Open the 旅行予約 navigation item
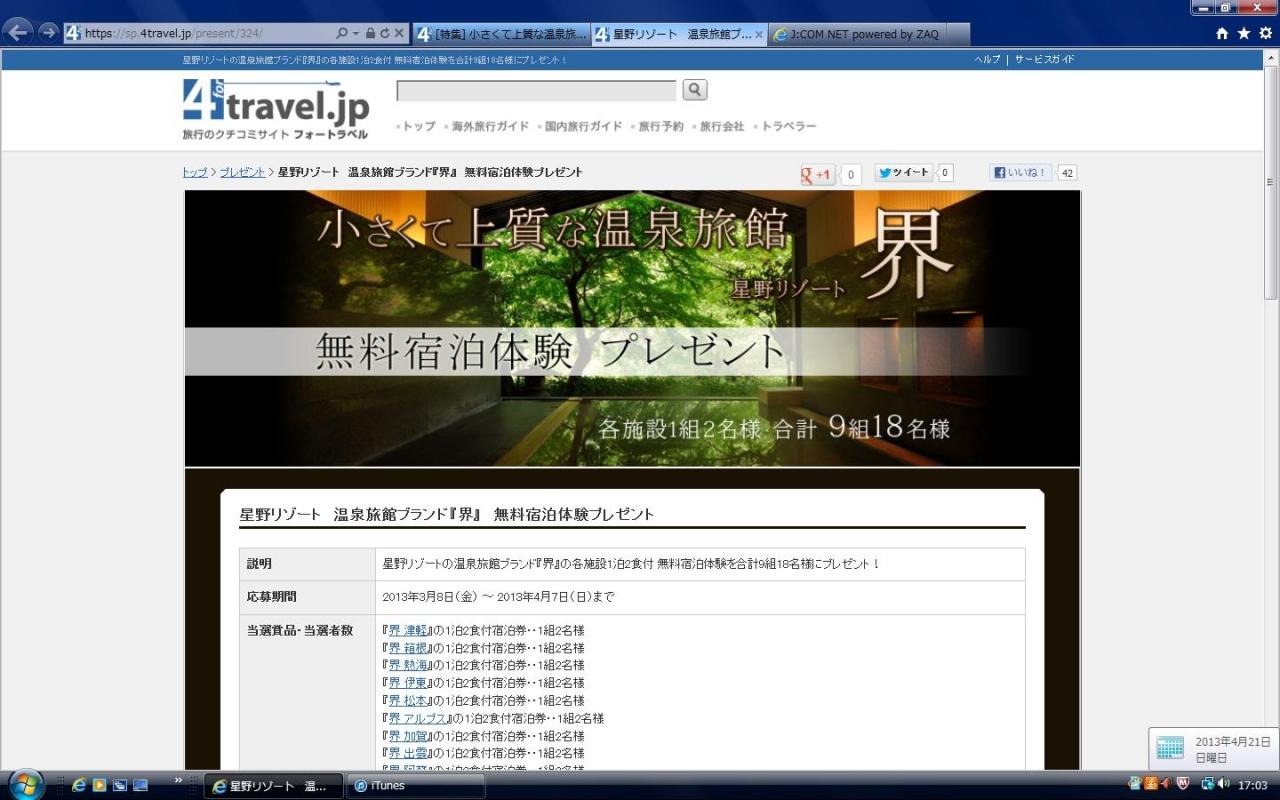The image size is (1280, 800). click(661, 126)
